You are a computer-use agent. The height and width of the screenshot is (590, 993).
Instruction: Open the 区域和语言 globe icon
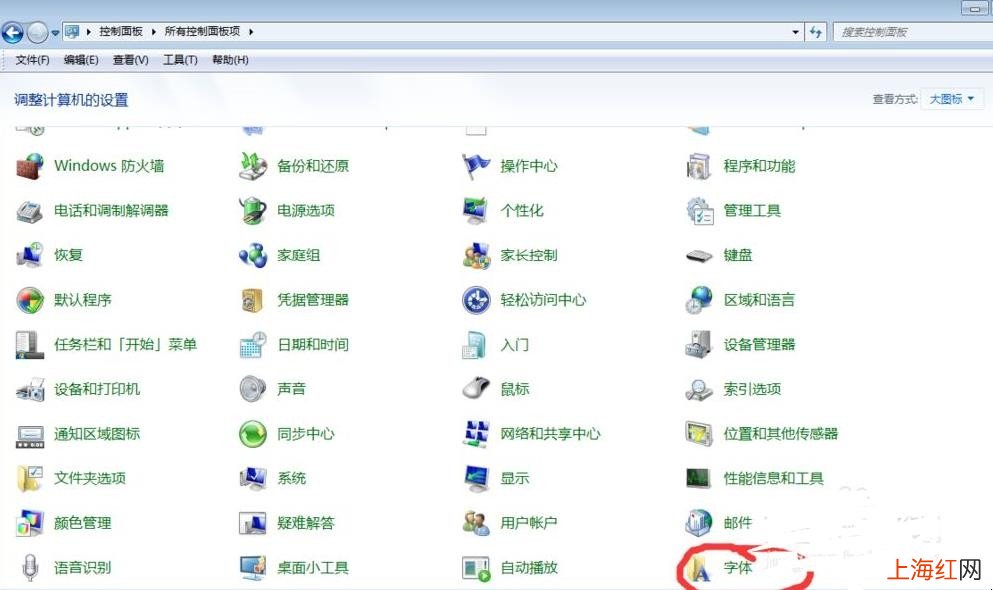[699, 300]
